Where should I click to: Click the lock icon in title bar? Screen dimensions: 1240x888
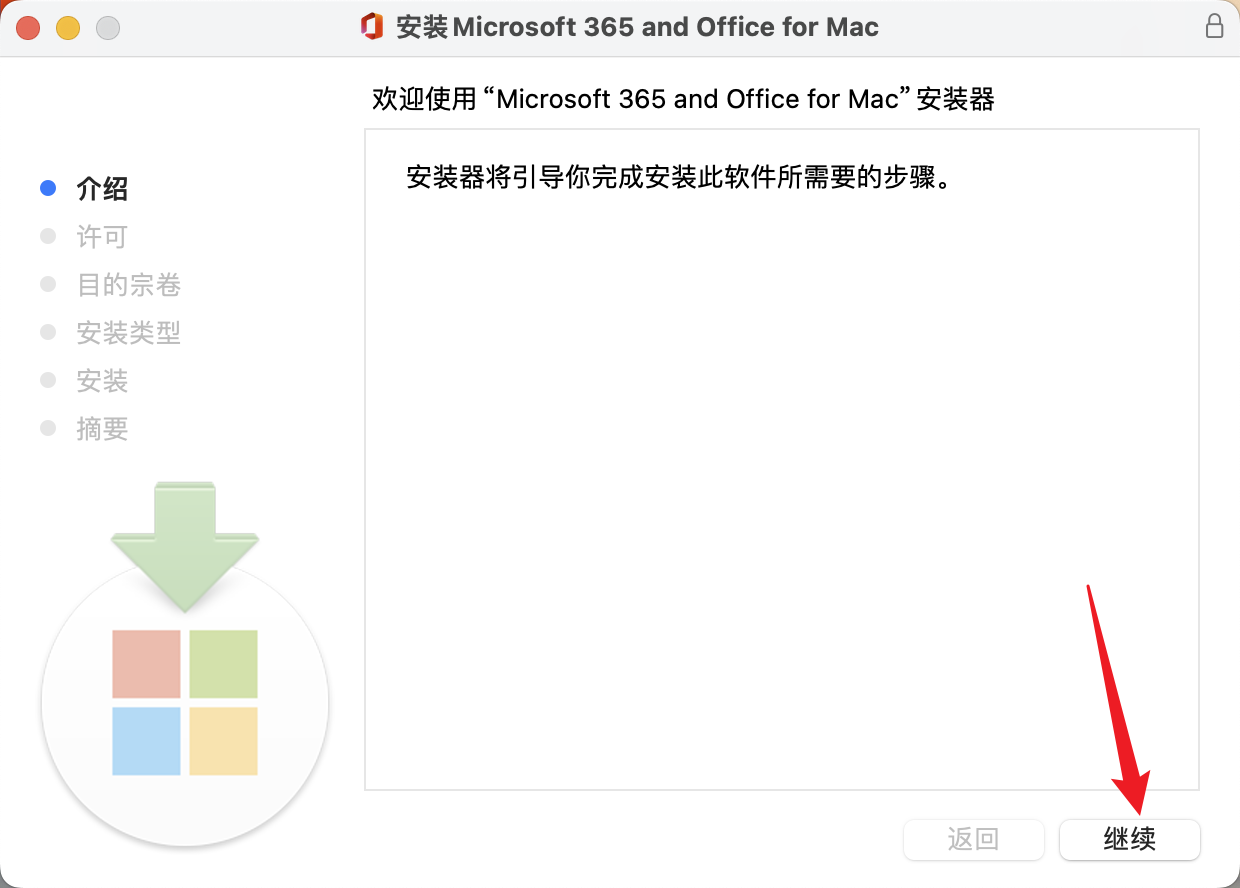point(1214,26)
